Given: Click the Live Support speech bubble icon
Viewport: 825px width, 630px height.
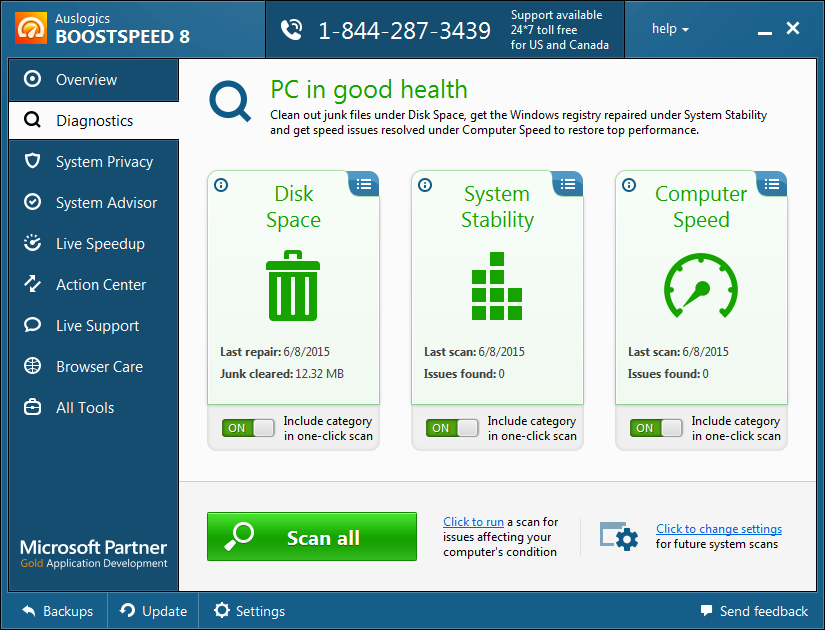Looking at the screenshot, I should (x=32, y=325).
